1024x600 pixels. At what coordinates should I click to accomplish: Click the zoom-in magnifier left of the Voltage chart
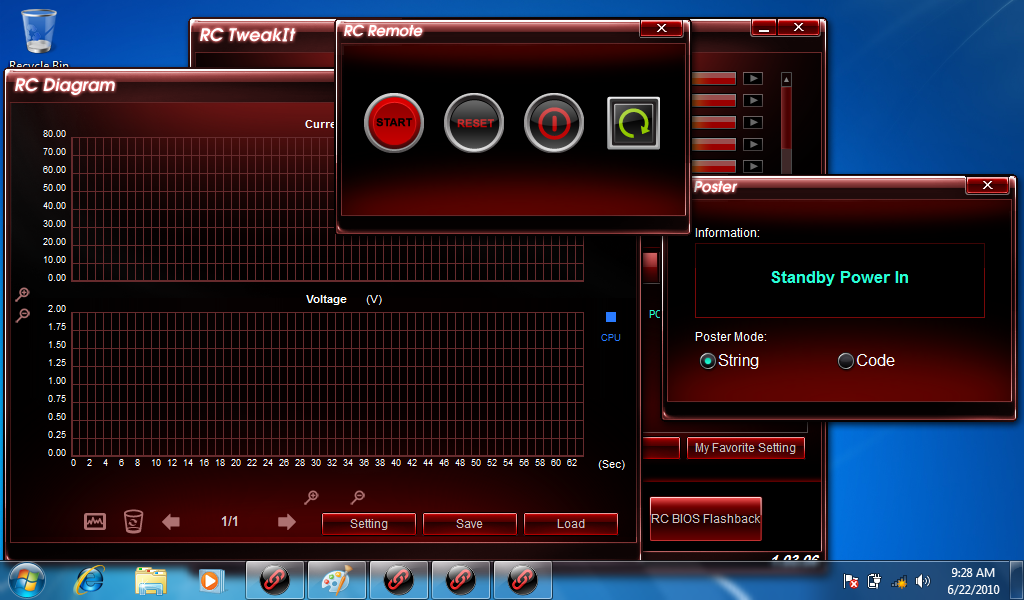pyautogui.click(x=22, y=294)
